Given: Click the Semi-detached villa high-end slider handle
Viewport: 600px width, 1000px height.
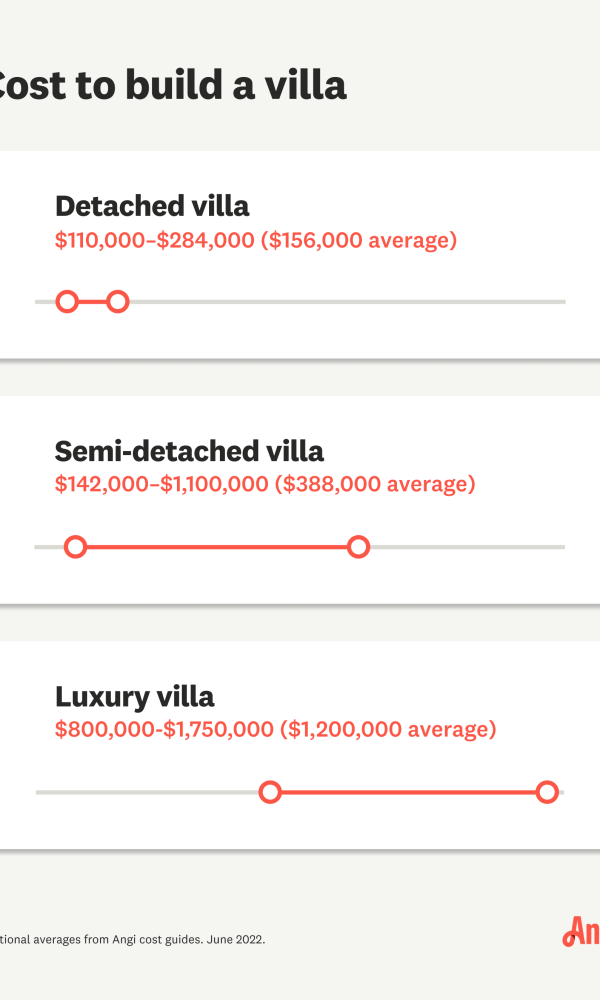Looking at the screenshot, I should click(x=358, y=547).
